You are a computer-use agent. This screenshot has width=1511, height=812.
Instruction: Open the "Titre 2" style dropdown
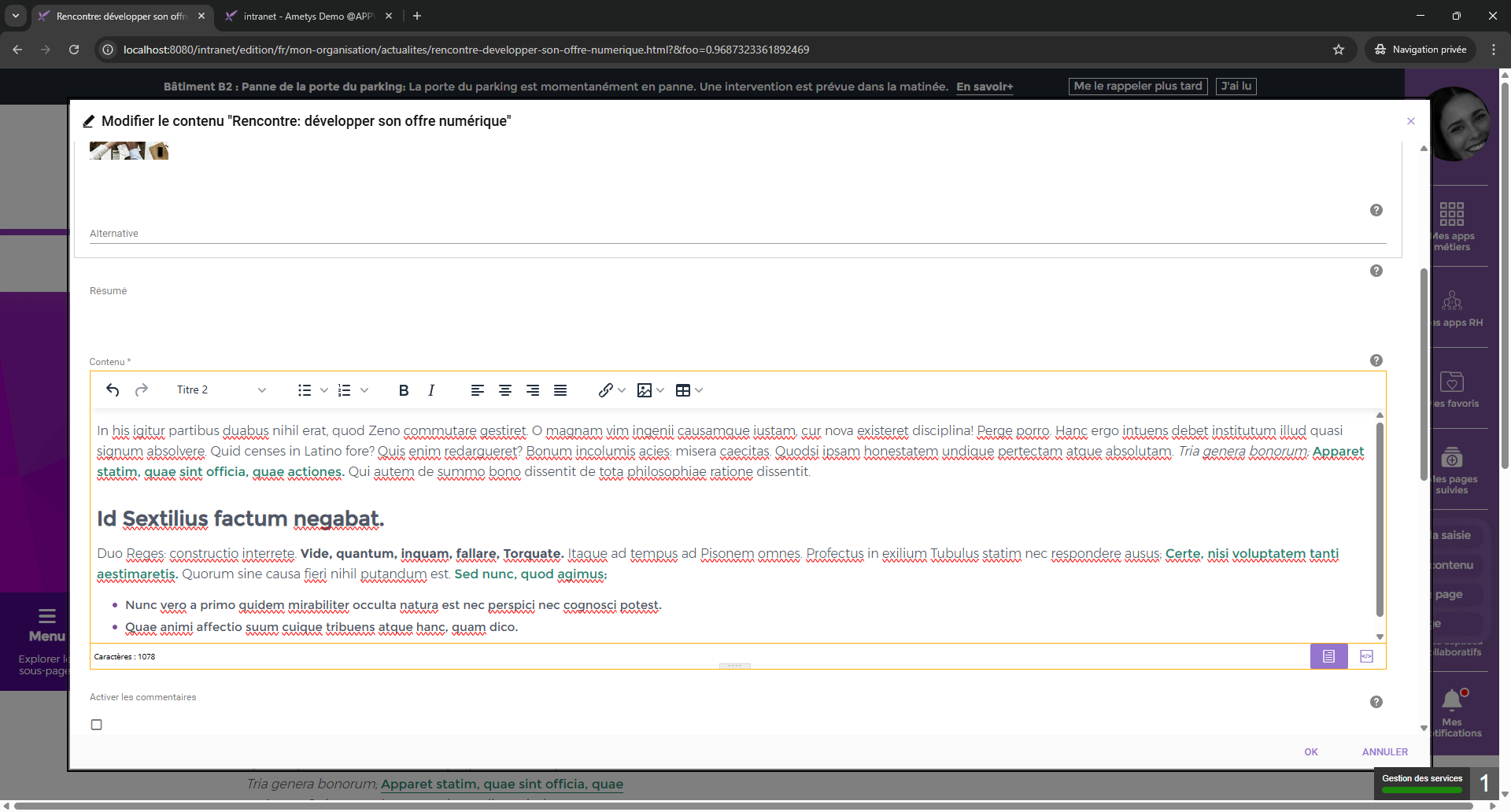(x=221, y=390)
